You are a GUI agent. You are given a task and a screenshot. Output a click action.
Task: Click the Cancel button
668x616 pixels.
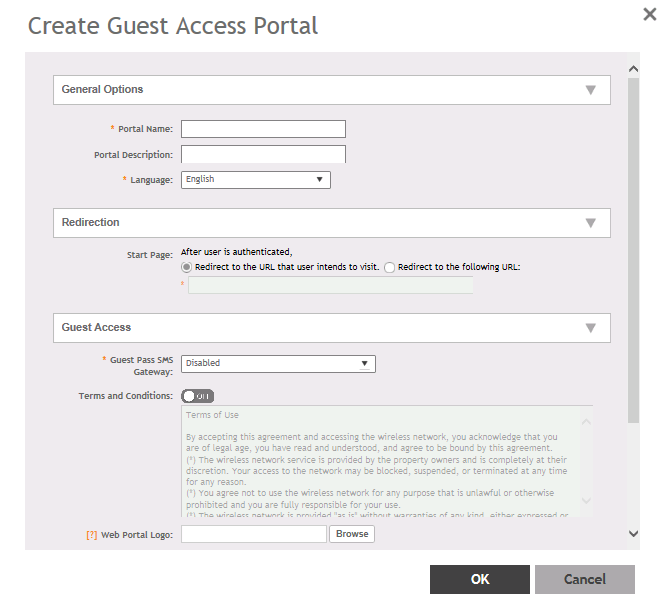pos(584,579)
